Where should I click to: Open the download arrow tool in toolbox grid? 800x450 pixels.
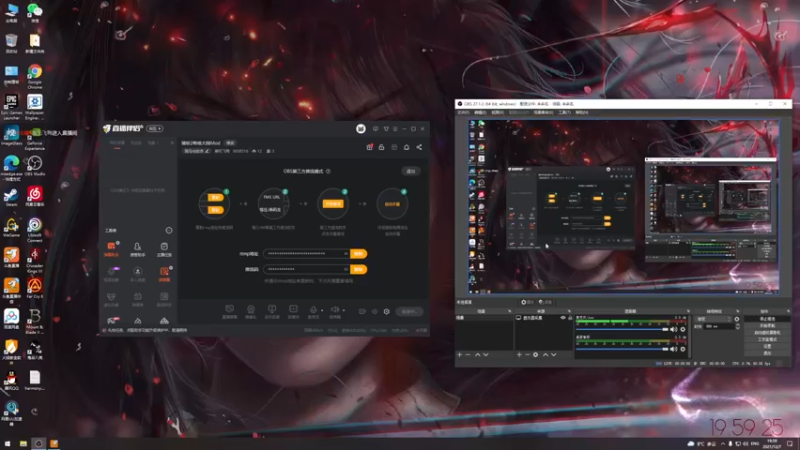click(137, 271)
